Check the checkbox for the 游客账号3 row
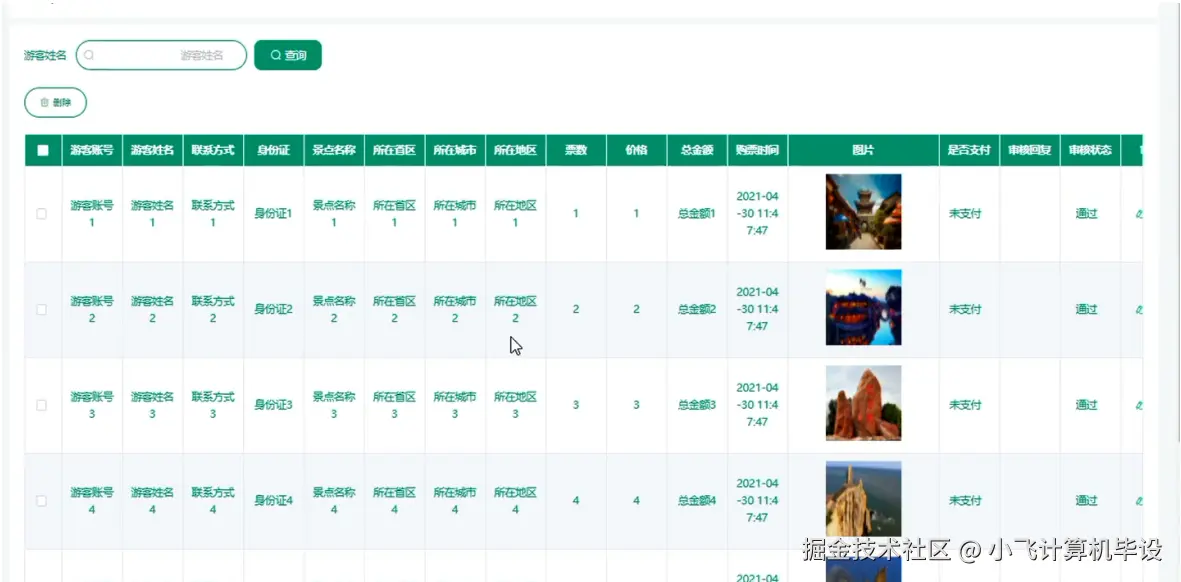 click(x=41, y=405)
